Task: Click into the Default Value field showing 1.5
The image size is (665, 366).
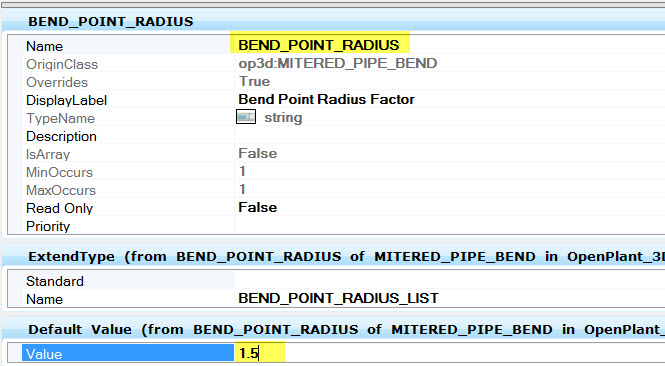Action: (x=450, y=353)
